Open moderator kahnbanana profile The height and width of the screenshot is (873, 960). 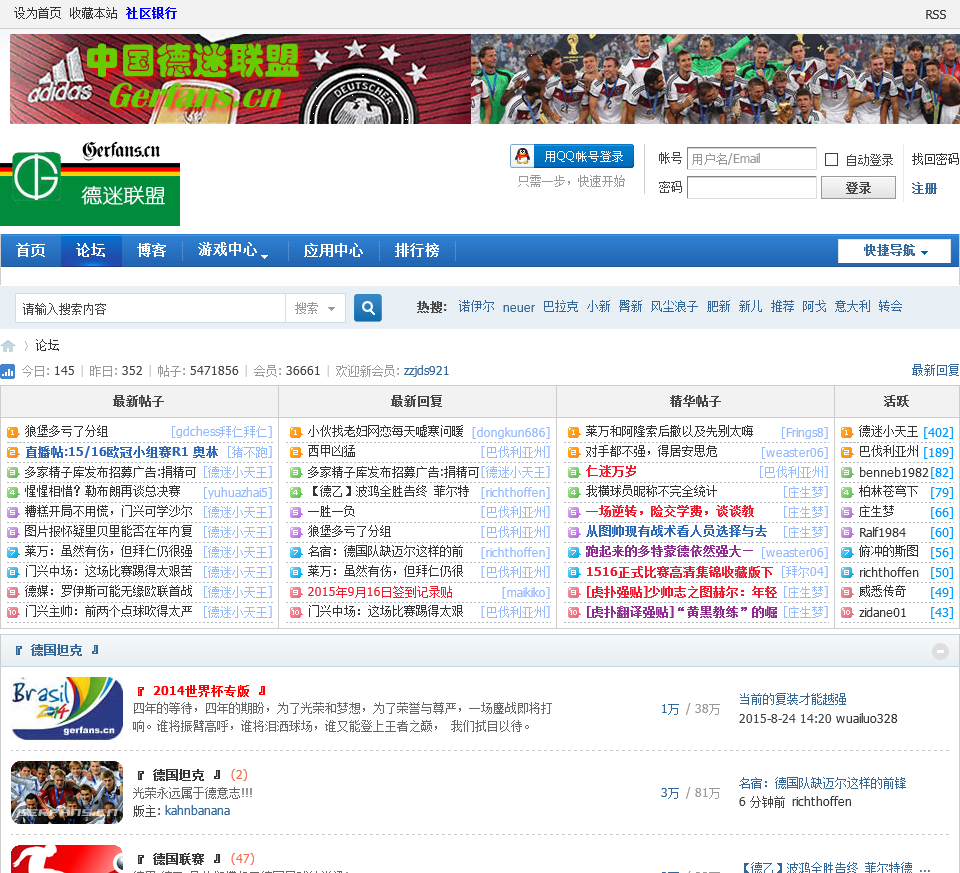coord(197,811)
